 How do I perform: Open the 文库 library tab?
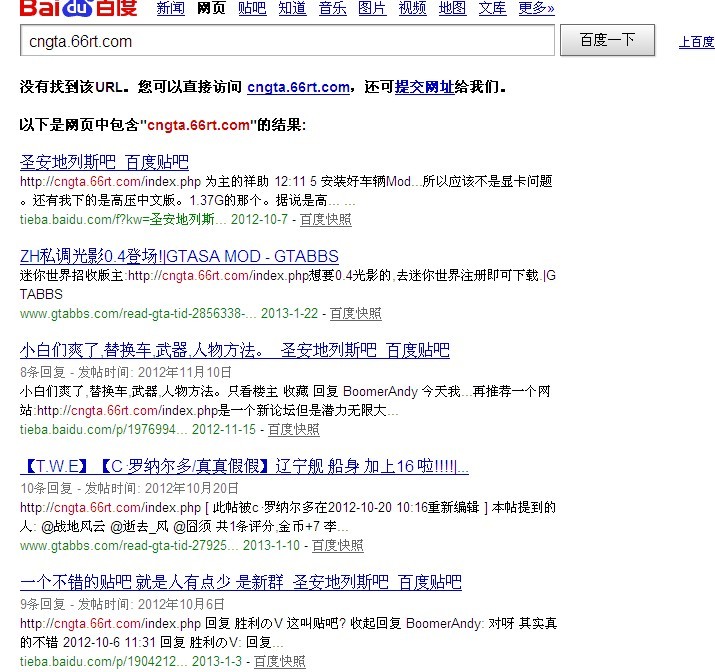pyautogui.click(x=492, y=8)
